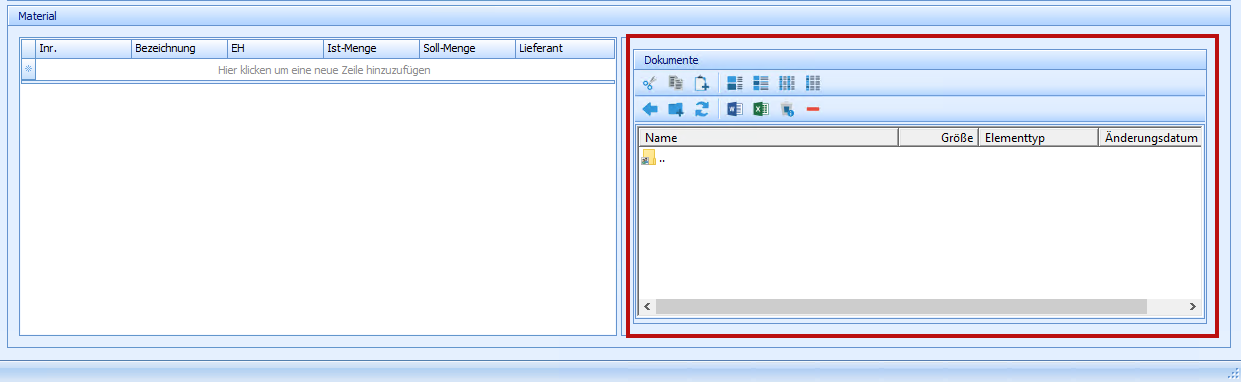This screenshot has height=382, width=1241.
Task: Click the Lieferant column header
Action: click(x=564, y=48)
